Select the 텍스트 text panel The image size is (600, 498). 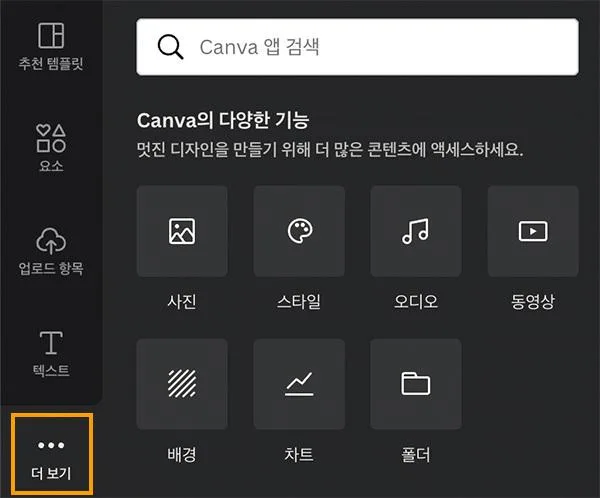(x=51, y=353)
